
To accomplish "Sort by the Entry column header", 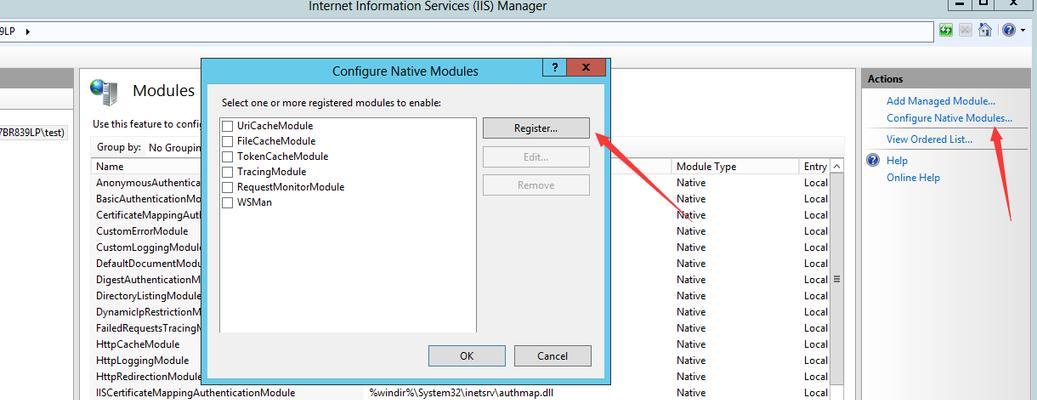I will coord(815,167).
